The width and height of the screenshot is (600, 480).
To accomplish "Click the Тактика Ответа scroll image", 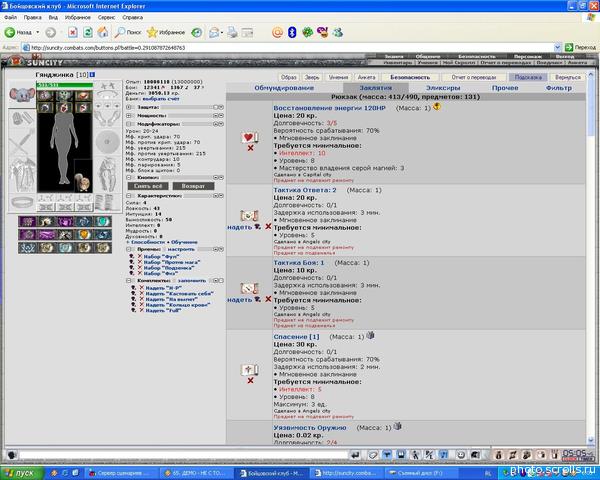I will (x=249, y=216).
